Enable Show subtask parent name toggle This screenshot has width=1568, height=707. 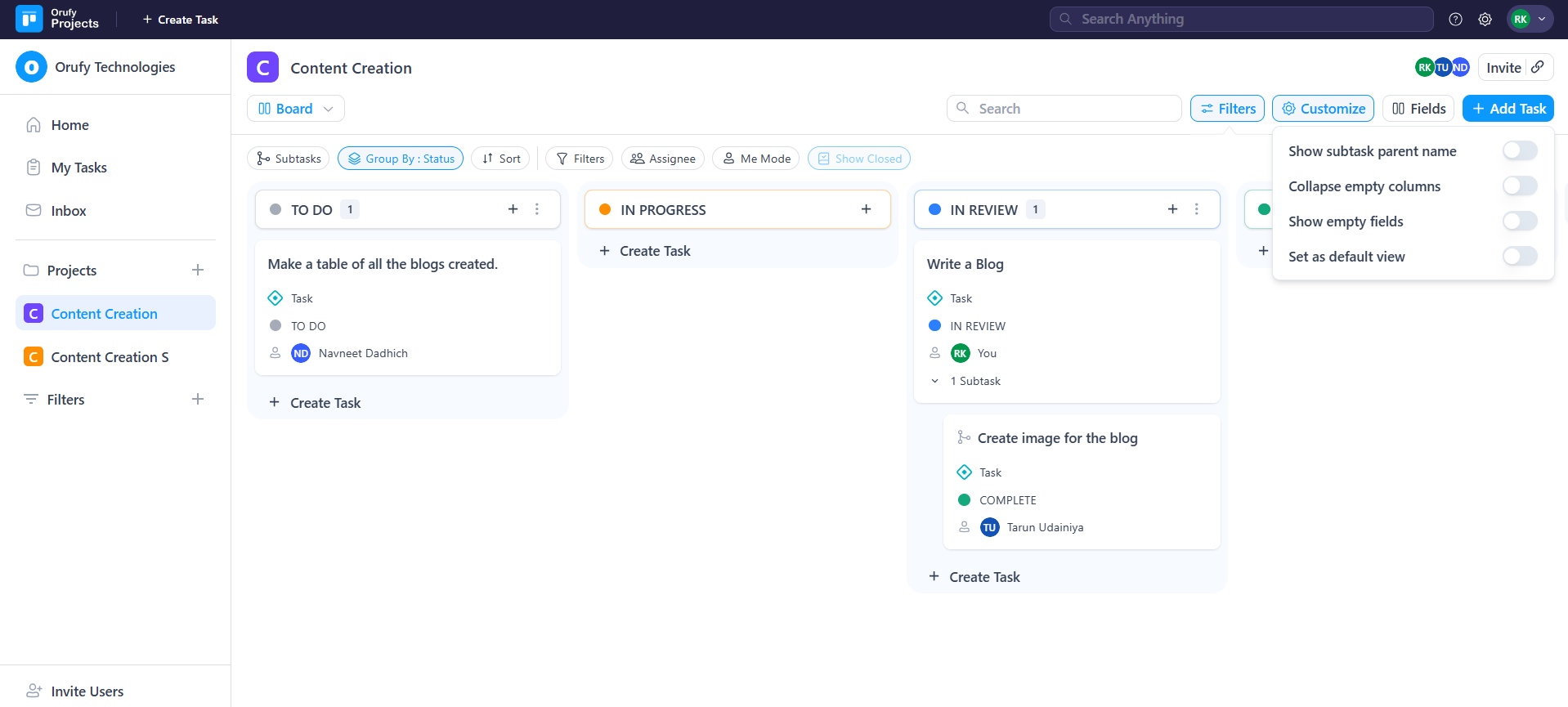(x=1519, y=151)
